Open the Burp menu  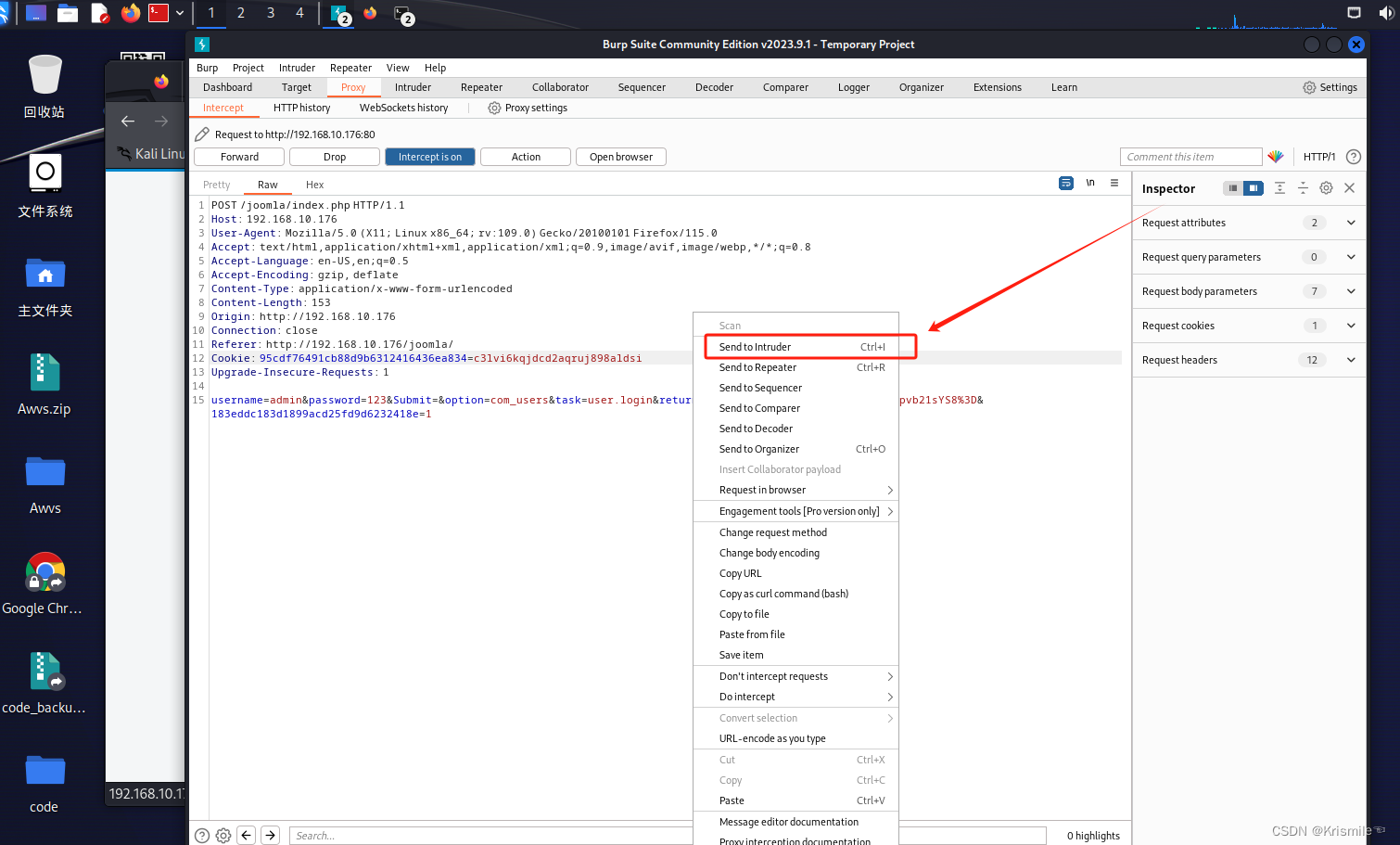[x=208, y=68]
